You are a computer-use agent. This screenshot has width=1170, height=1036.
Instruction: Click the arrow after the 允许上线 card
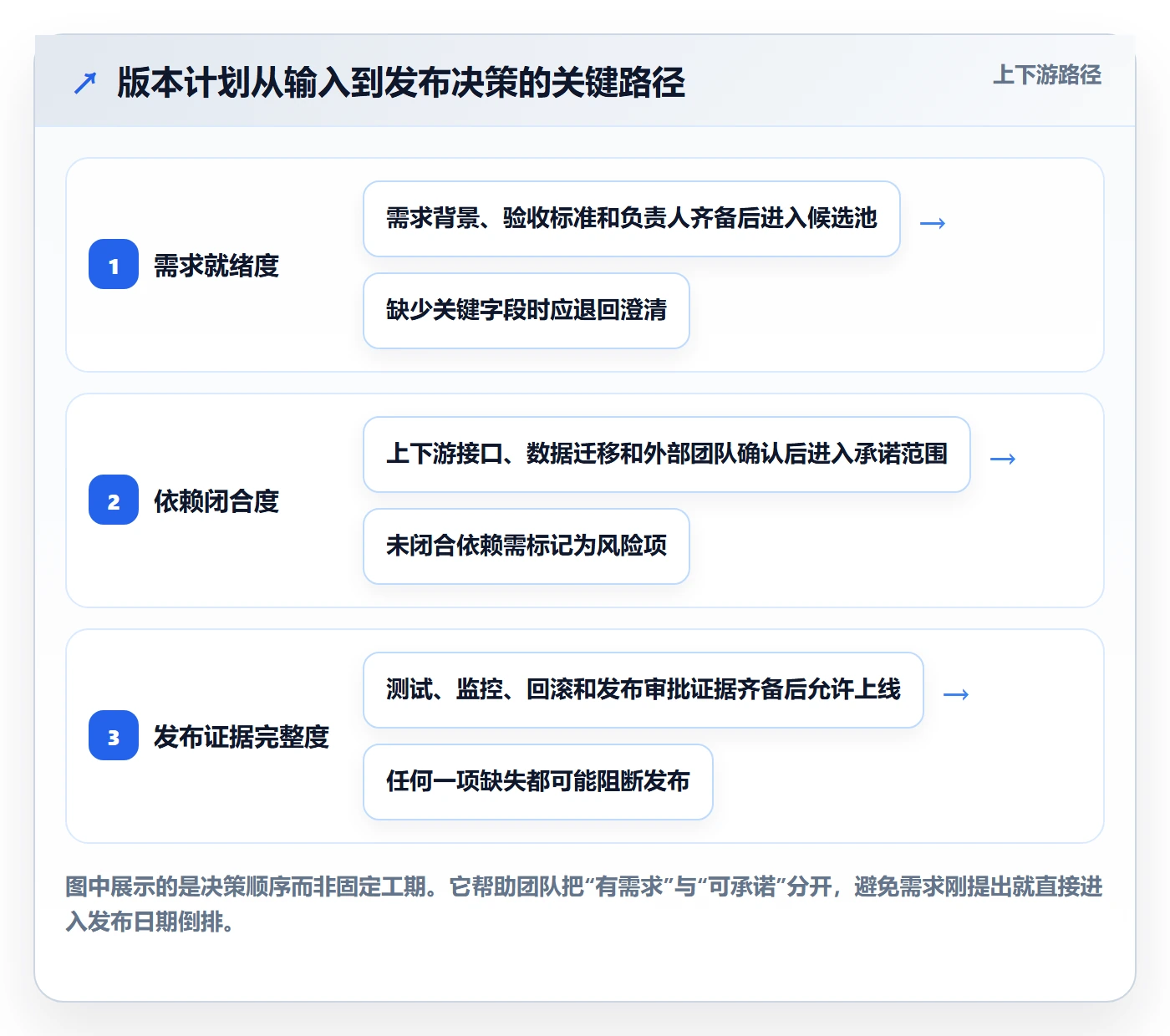[956, 694]
